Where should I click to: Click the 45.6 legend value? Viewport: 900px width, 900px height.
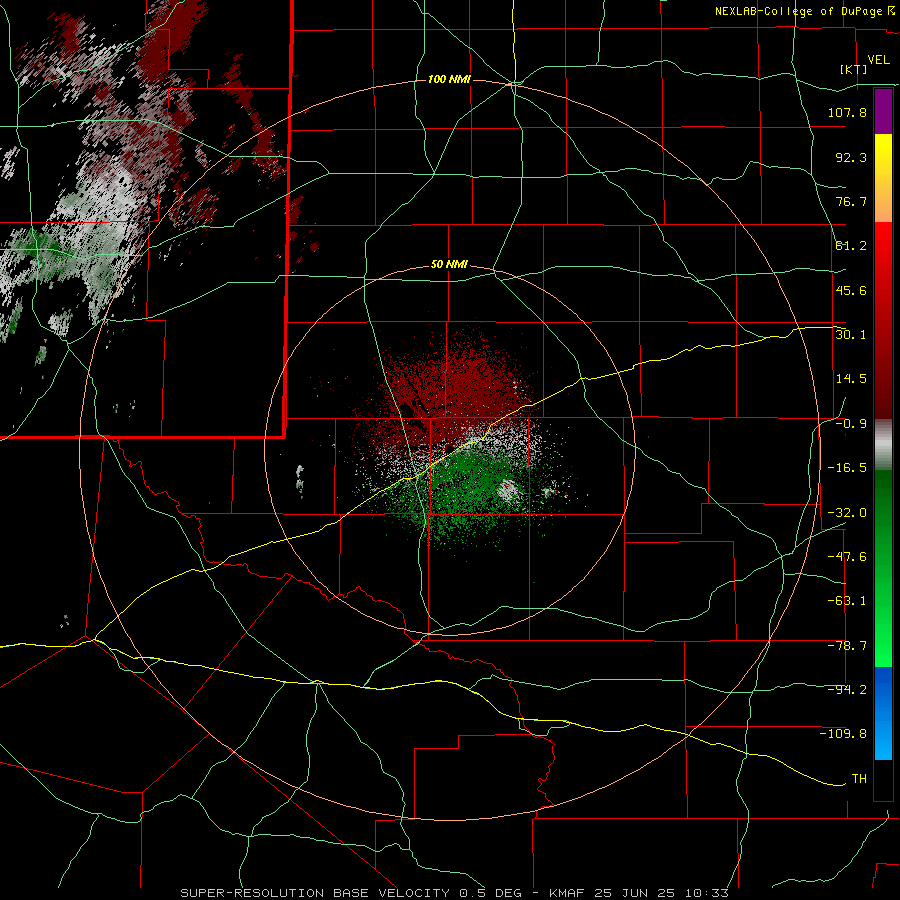pyautogui.click(x=851, y=290)
